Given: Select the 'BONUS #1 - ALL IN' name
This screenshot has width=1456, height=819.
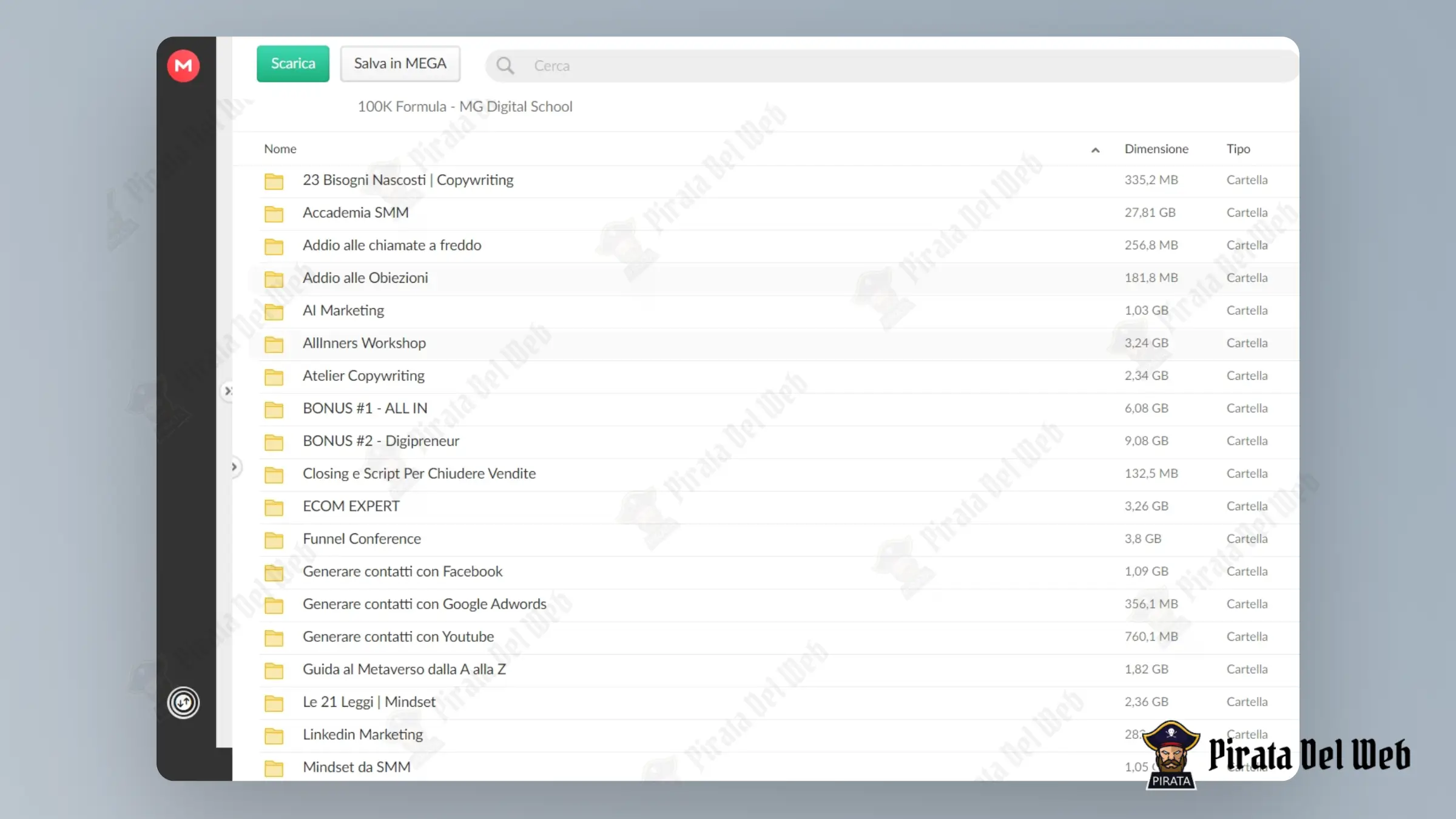Looking at the screenshot, I should (x=365, y=408).
